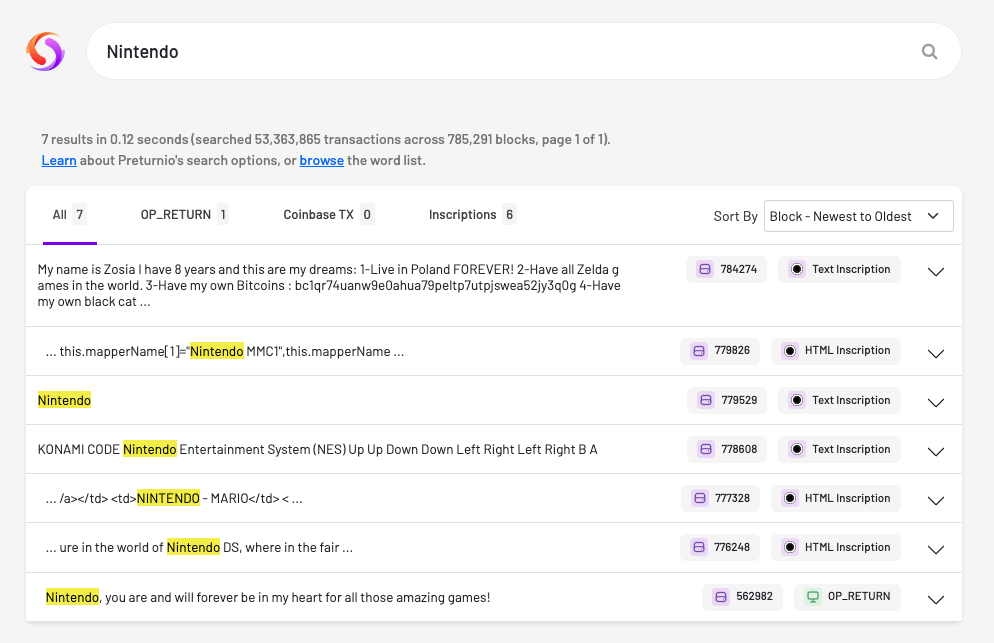This screenshot has width=994, height=643.
Task: Open the Sort By dropdown
Action: pos(858,216)
